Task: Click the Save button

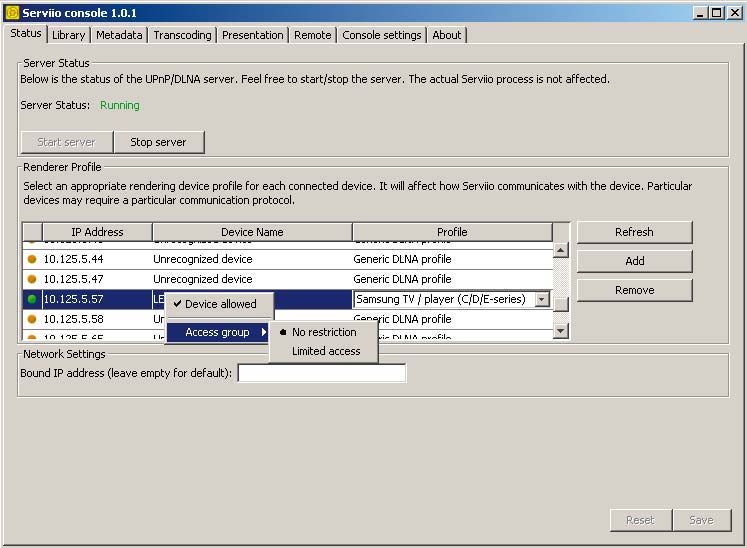Action: (702, 520)
